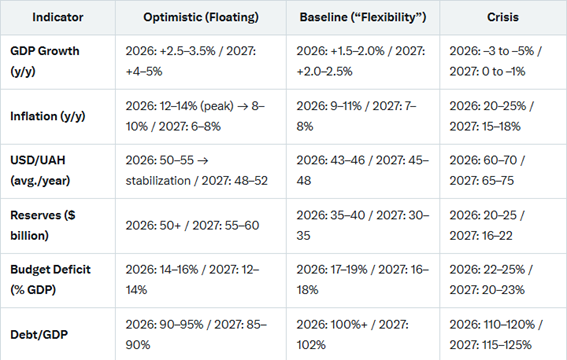Screen dimensions: 567x360
Task: Select the Inflation (y/y) row label
Action: tap(48, 116)
